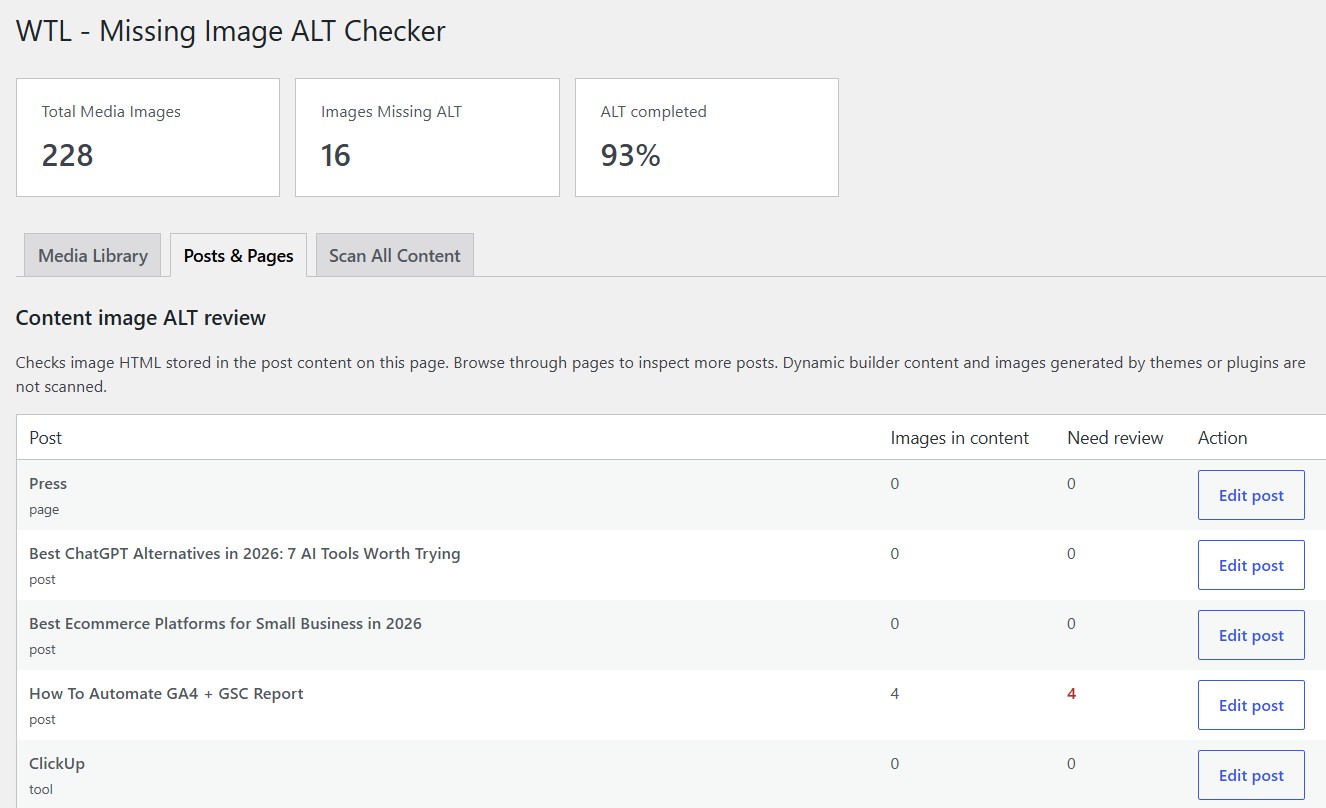Open the ClickUp tool title

57,764
